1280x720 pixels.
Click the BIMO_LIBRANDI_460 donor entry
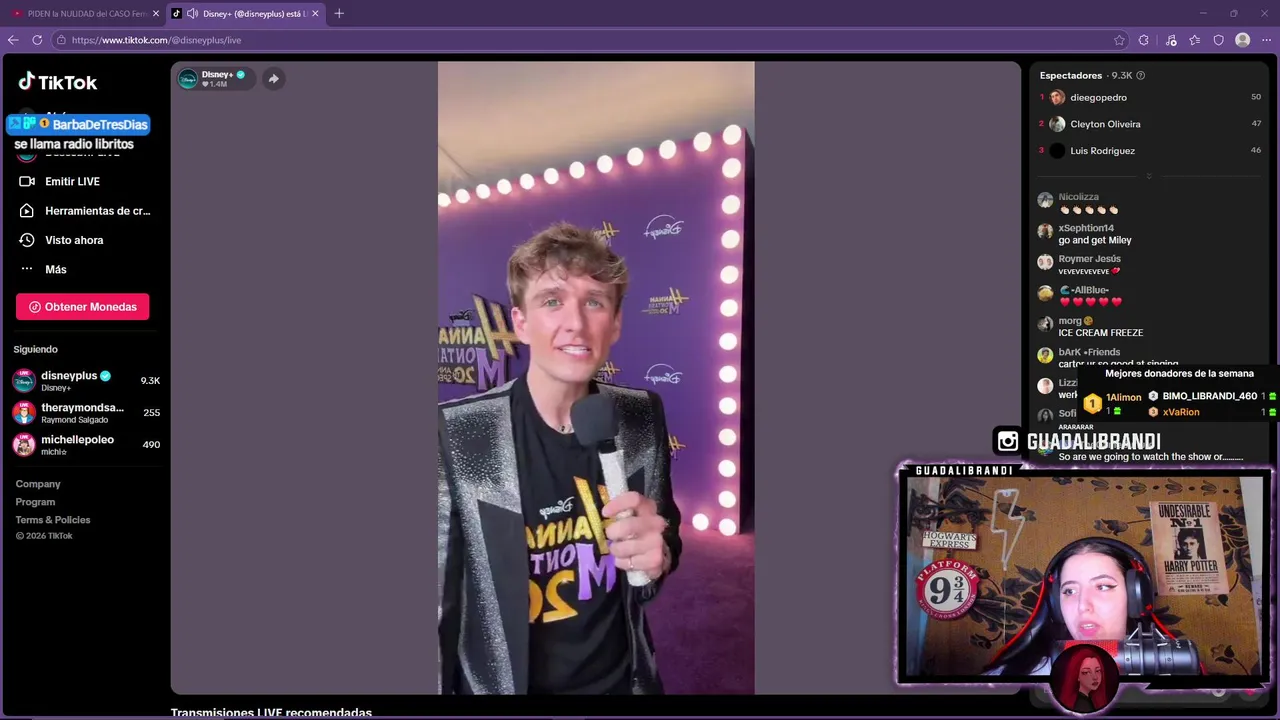(x=1212, y=396)
